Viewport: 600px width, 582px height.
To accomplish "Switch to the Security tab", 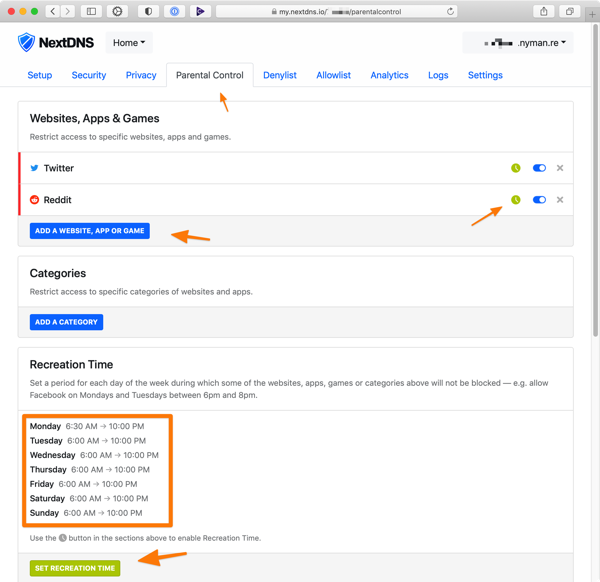I will (x=89, y=75).
